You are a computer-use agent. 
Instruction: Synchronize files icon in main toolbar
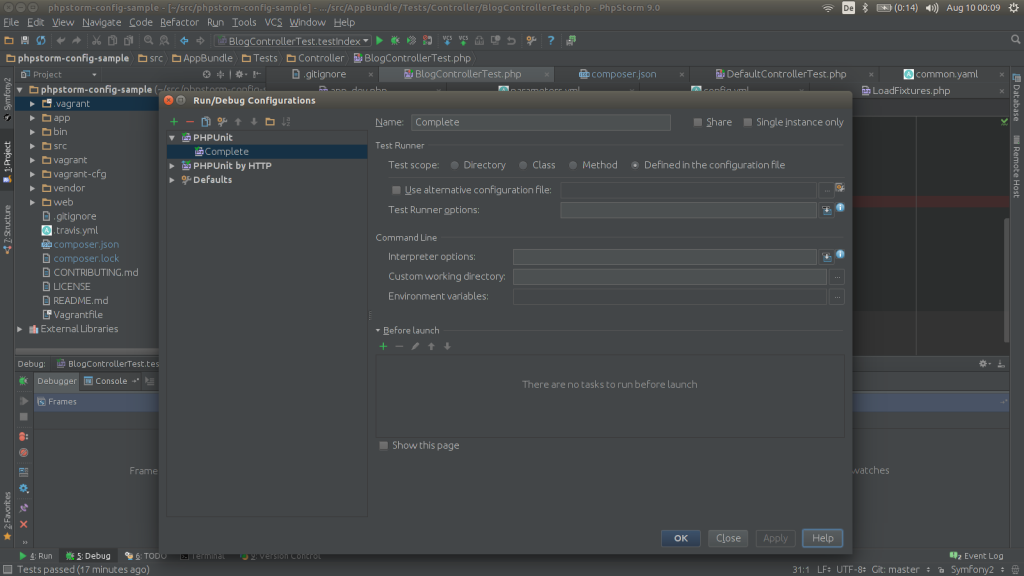click(x=41, y=40)
